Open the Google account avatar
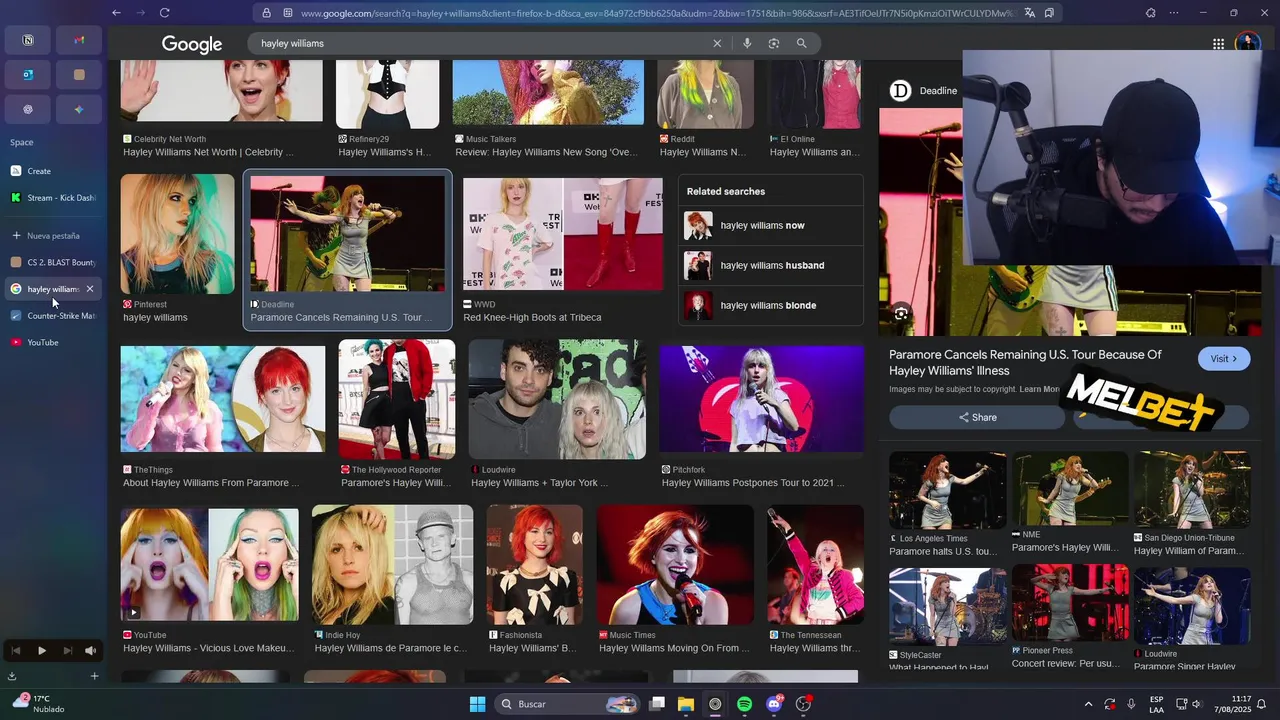 click(1247, 43)
